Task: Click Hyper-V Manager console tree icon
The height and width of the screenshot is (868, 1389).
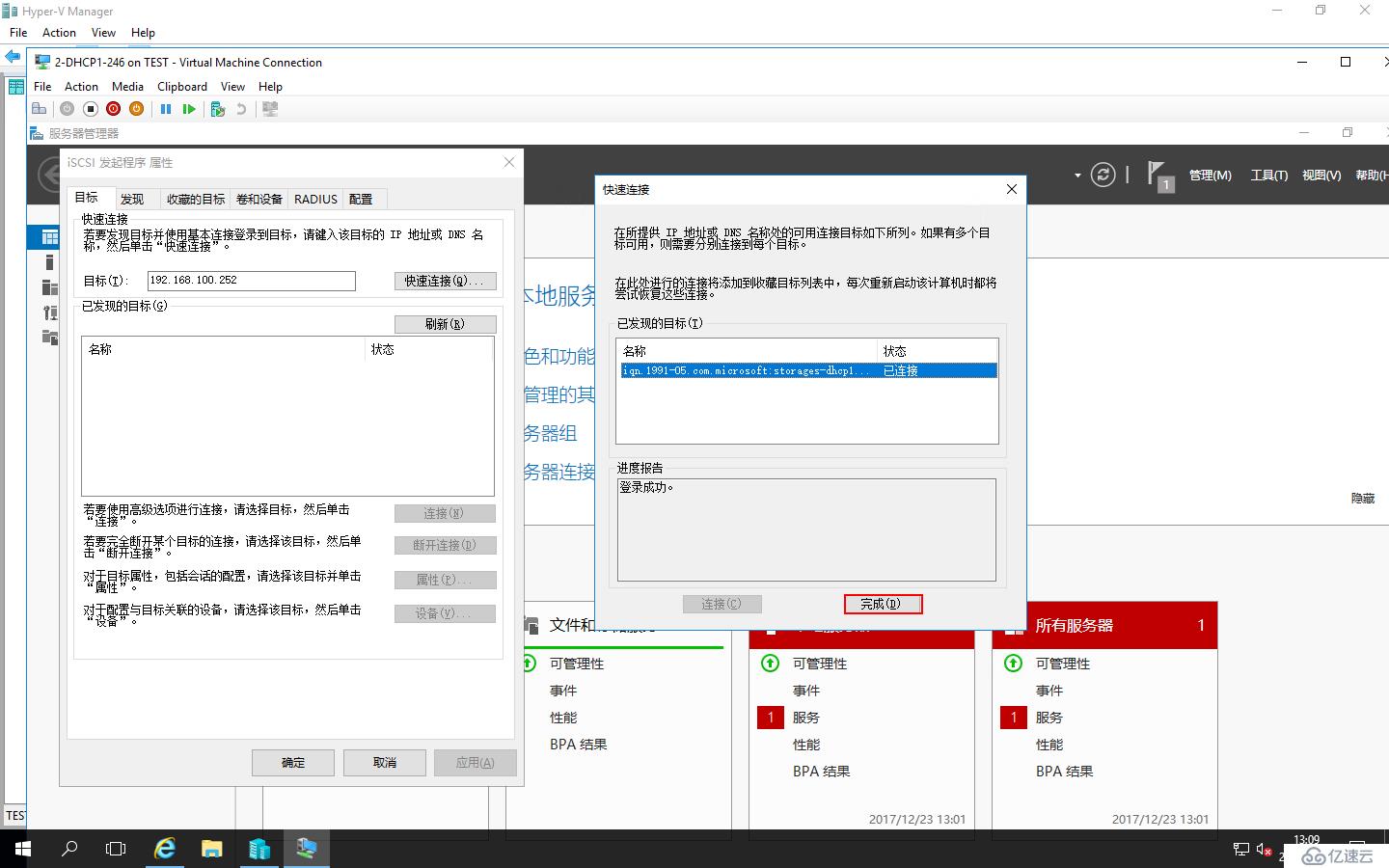Action: pos(15,87)
